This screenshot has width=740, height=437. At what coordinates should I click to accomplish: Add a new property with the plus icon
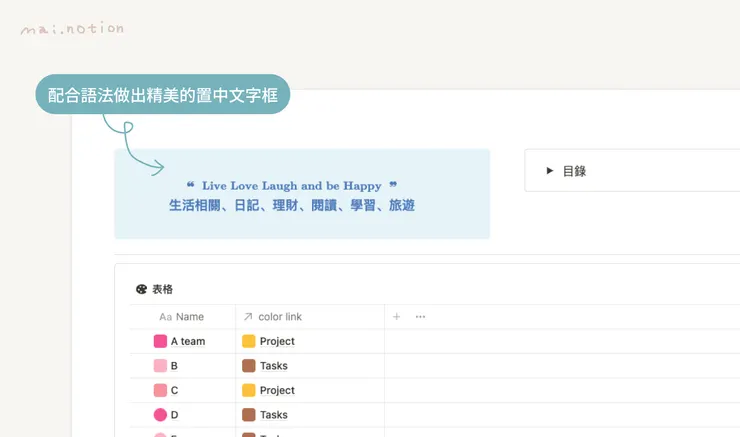(x=396, y=317)
